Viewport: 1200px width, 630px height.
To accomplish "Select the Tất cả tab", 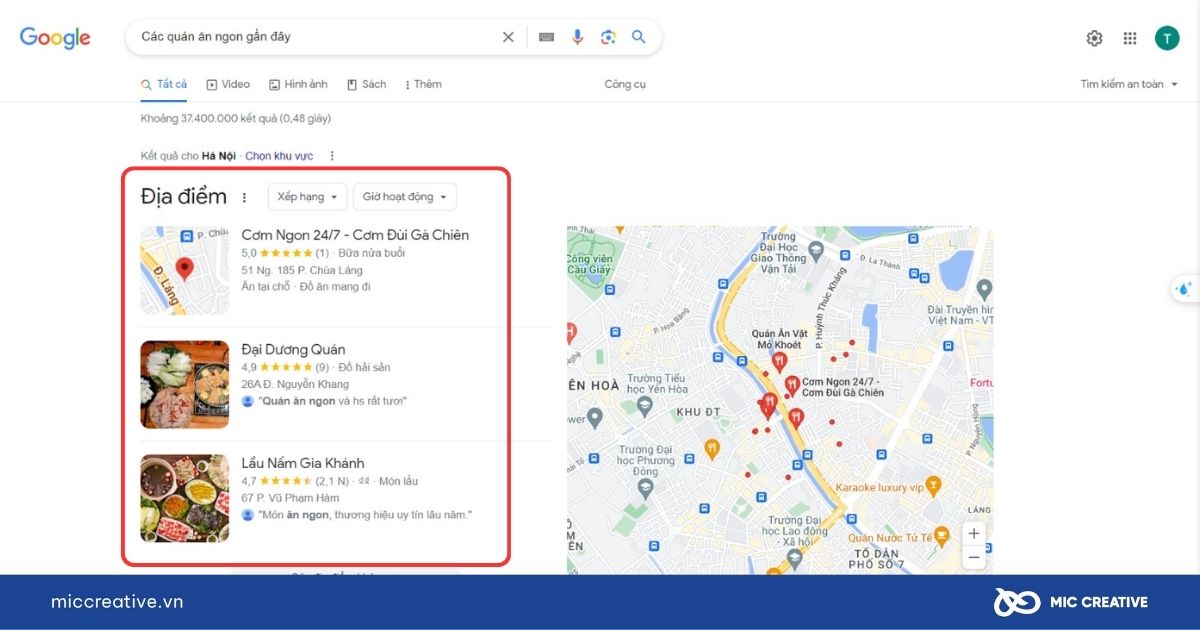I will pos(164,84).
